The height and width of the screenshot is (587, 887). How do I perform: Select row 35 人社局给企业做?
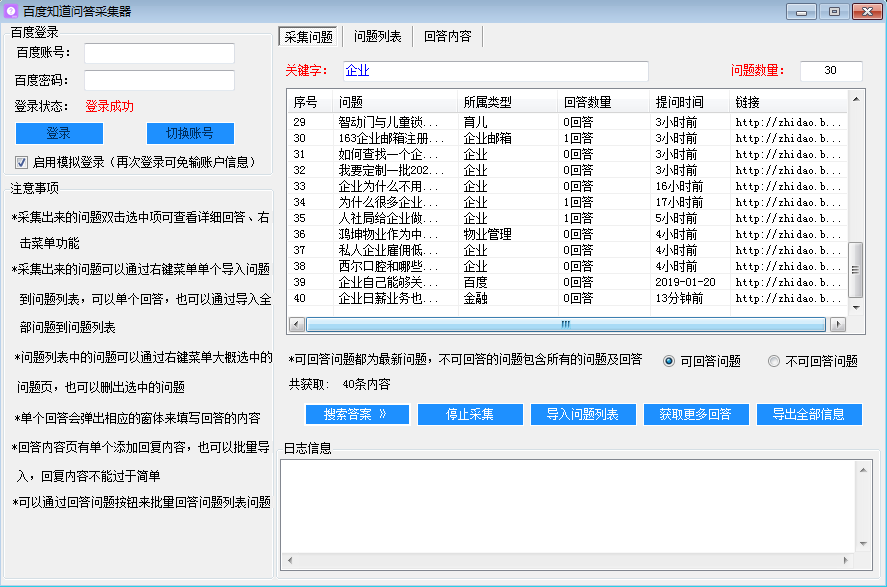567,218
